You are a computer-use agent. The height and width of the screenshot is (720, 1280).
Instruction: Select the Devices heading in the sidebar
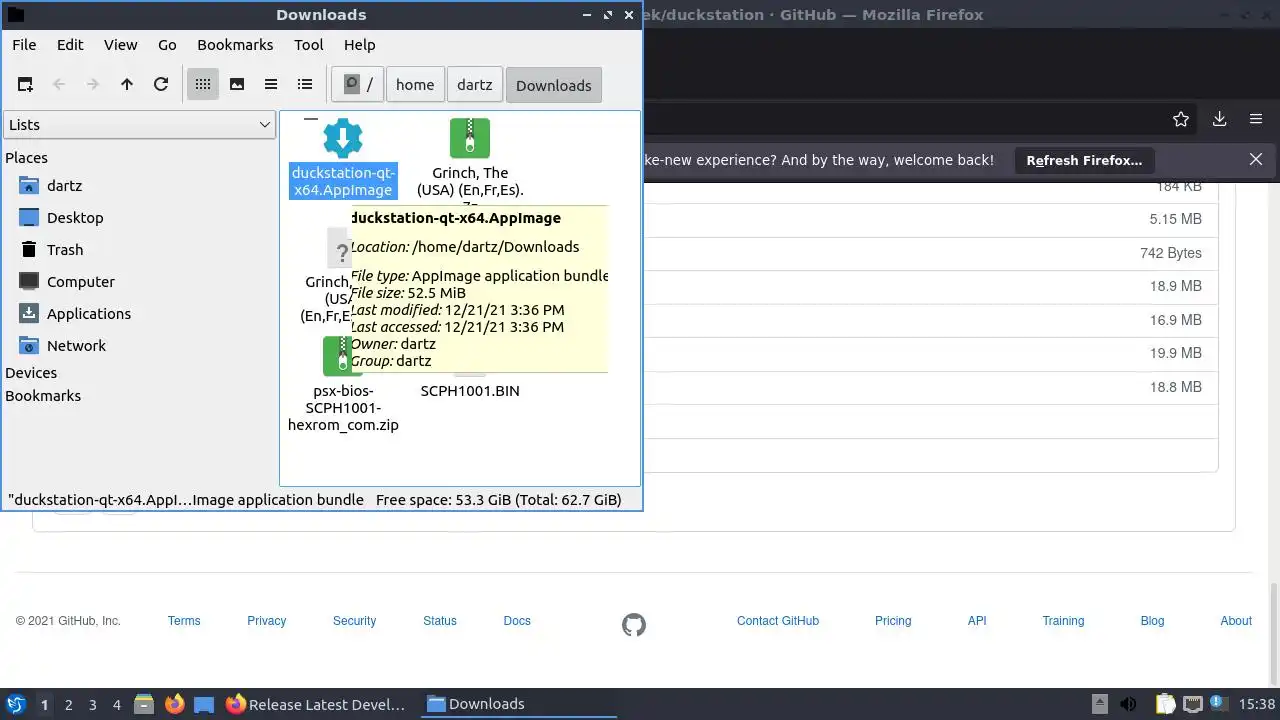[31, 373]
